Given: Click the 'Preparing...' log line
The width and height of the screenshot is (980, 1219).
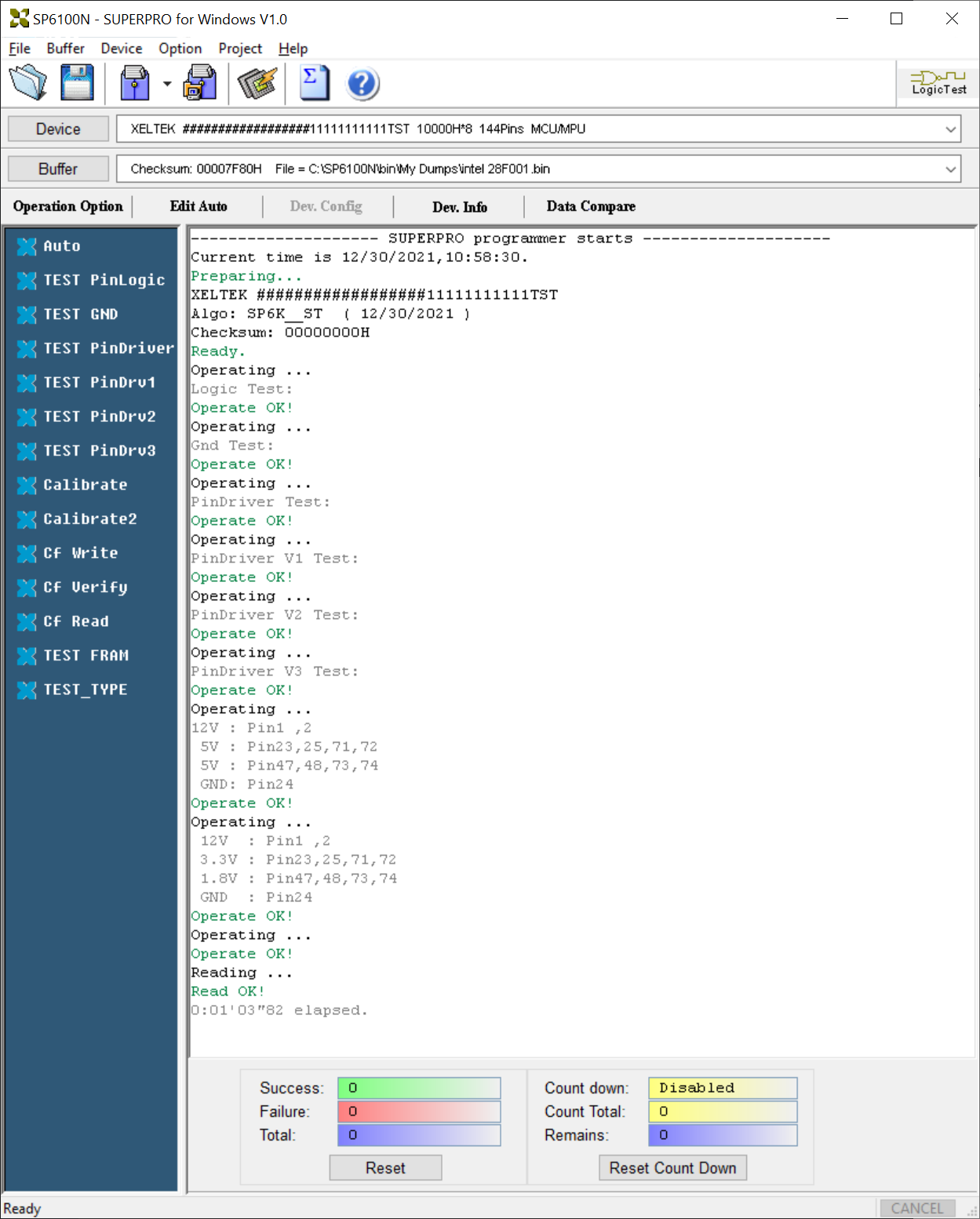Looking at the screenshot, I should [x=246, y=276].
